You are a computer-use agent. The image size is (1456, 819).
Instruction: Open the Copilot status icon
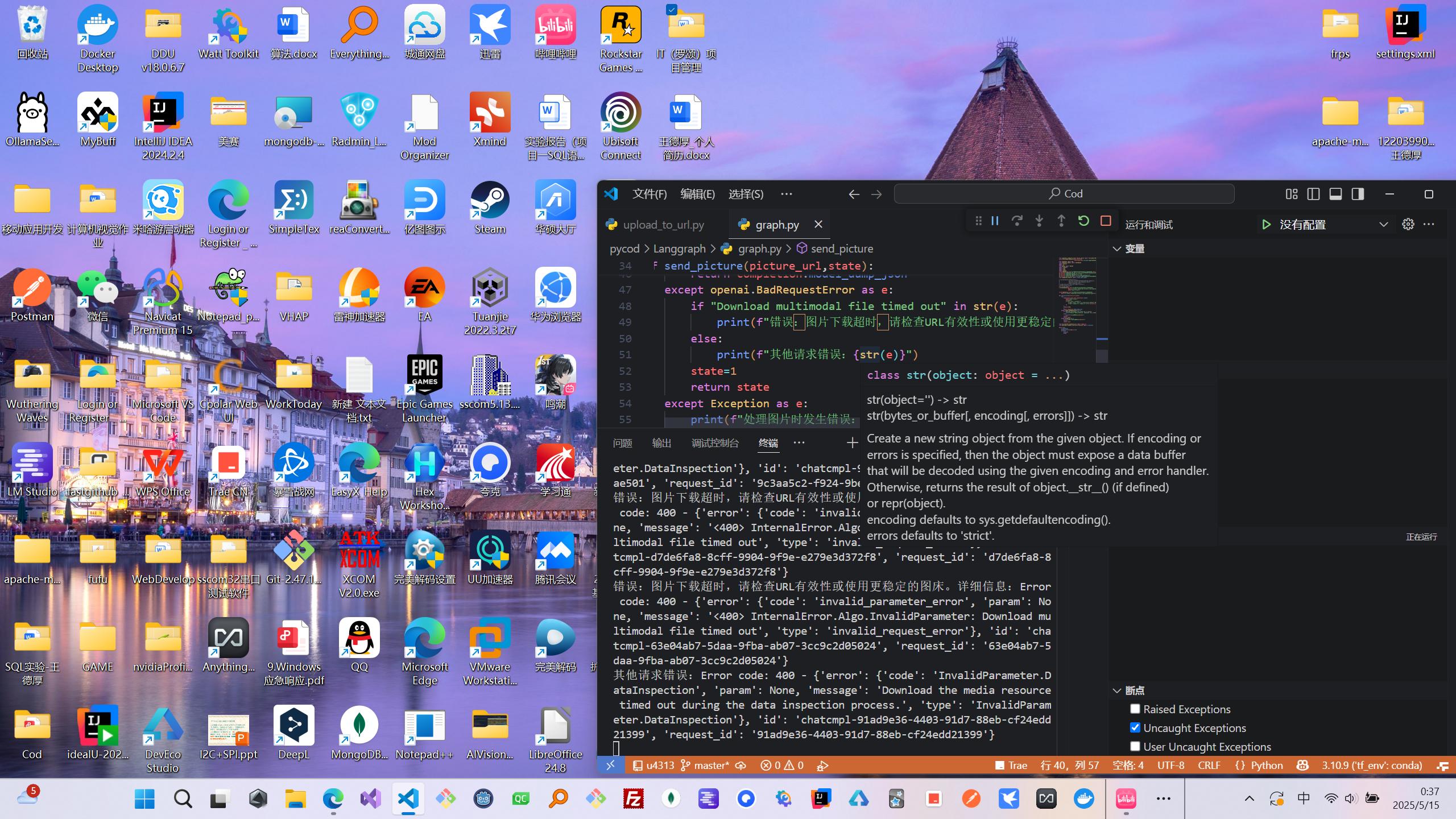[1302, 766]
